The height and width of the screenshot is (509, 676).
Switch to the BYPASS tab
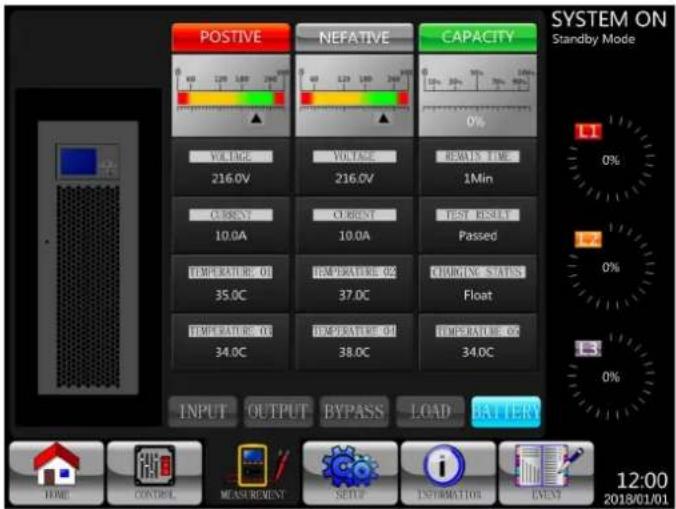pyautogui.click(x=354, y=412)
